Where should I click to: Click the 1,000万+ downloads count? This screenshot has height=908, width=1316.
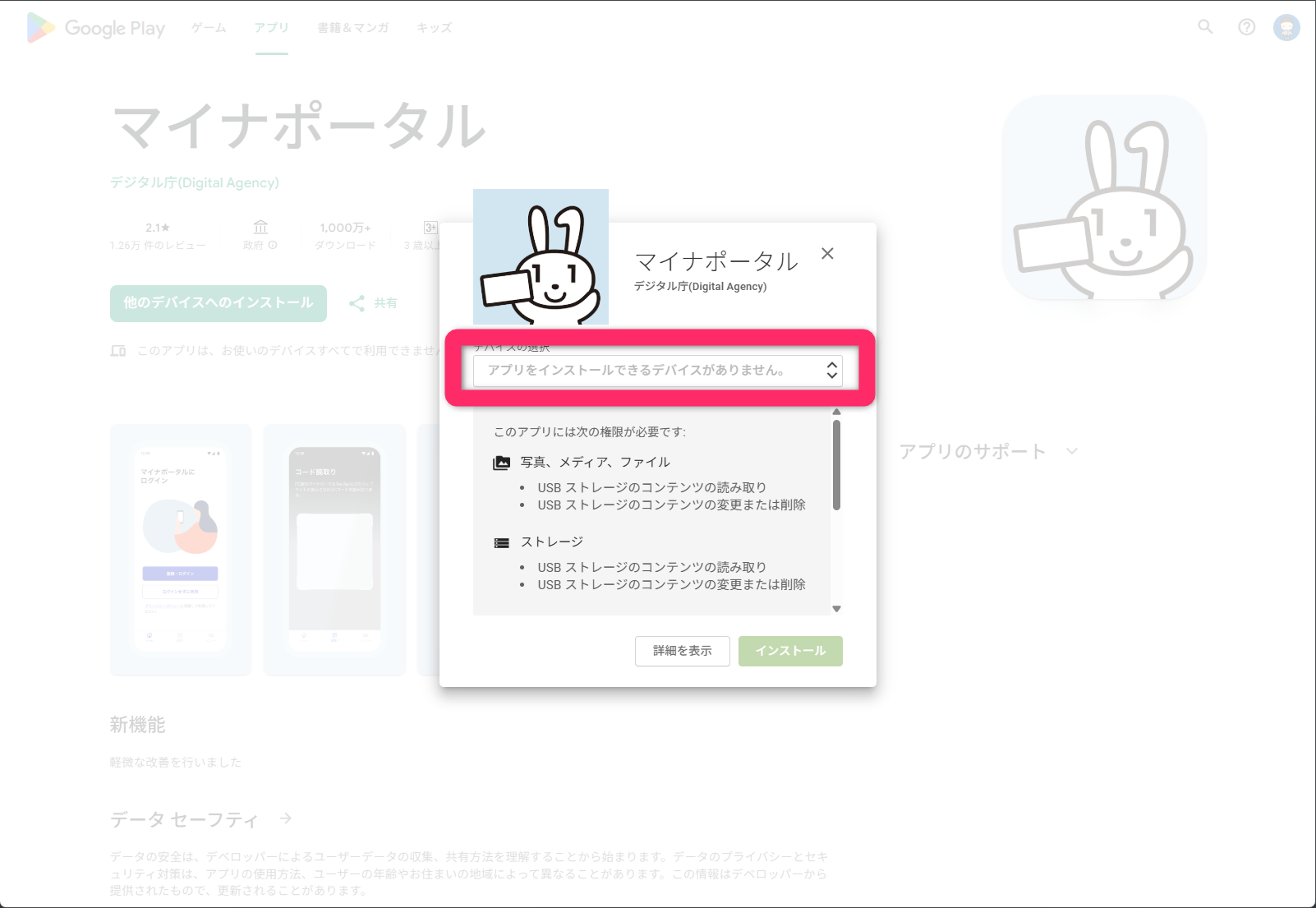345,228
